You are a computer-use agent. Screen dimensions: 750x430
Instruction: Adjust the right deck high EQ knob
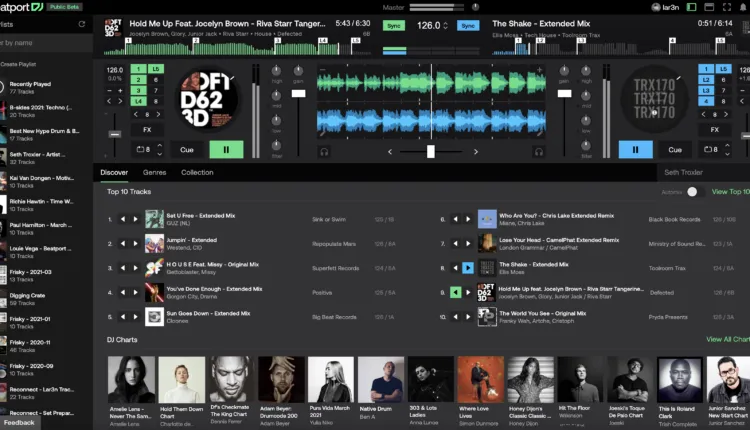pyautogui.click(x=586, y=71)
